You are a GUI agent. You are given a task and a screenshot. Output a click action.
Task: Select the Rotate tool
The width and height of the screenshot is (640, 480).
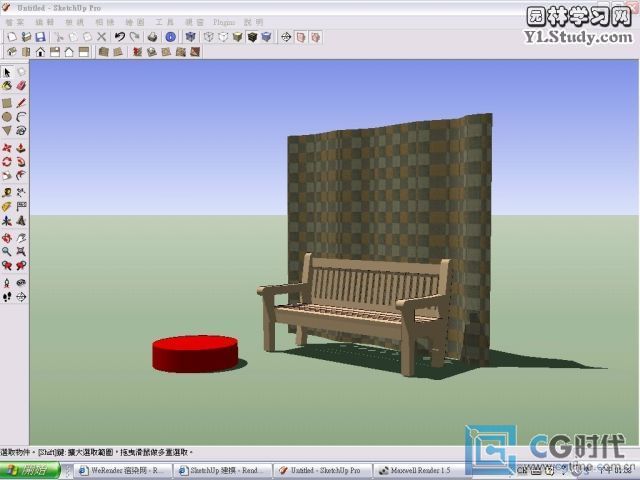7,162
